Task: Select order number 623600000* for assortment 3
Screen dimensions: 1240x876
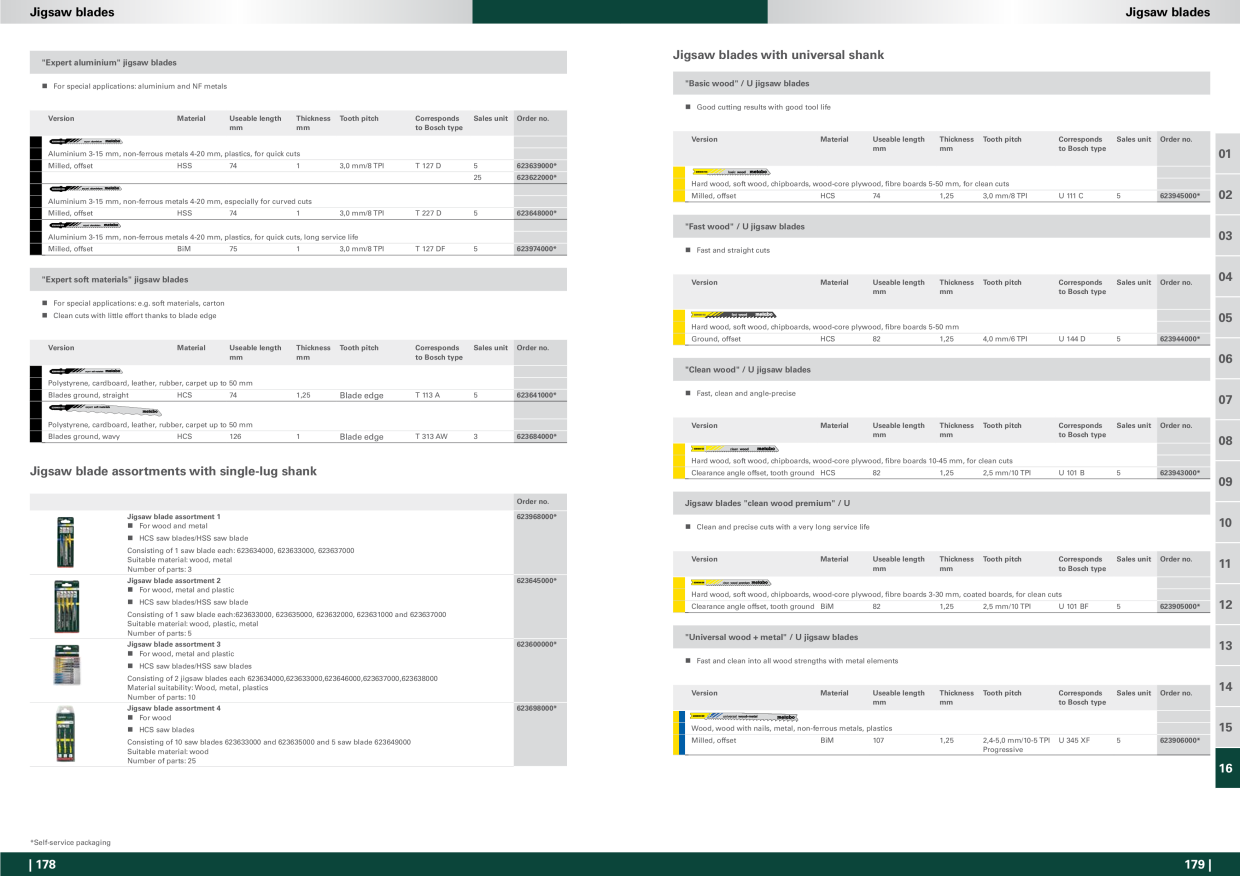Action: [x=536, y=645]
